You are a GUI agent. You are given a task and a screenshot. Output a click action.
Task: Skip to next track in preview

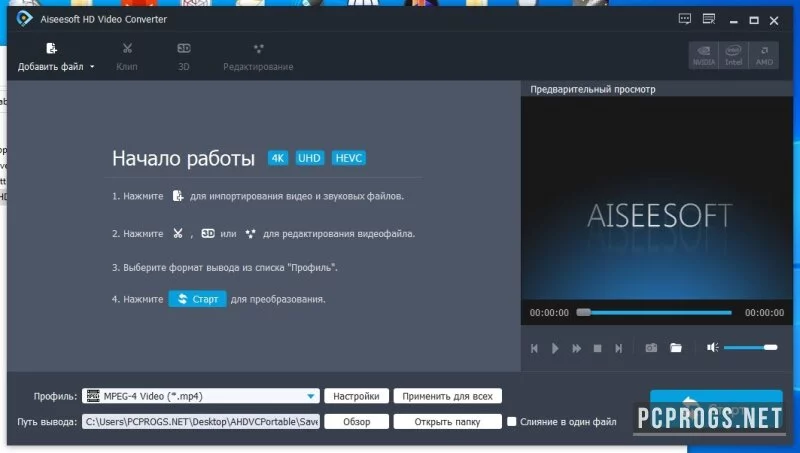(x=618, y=348)
